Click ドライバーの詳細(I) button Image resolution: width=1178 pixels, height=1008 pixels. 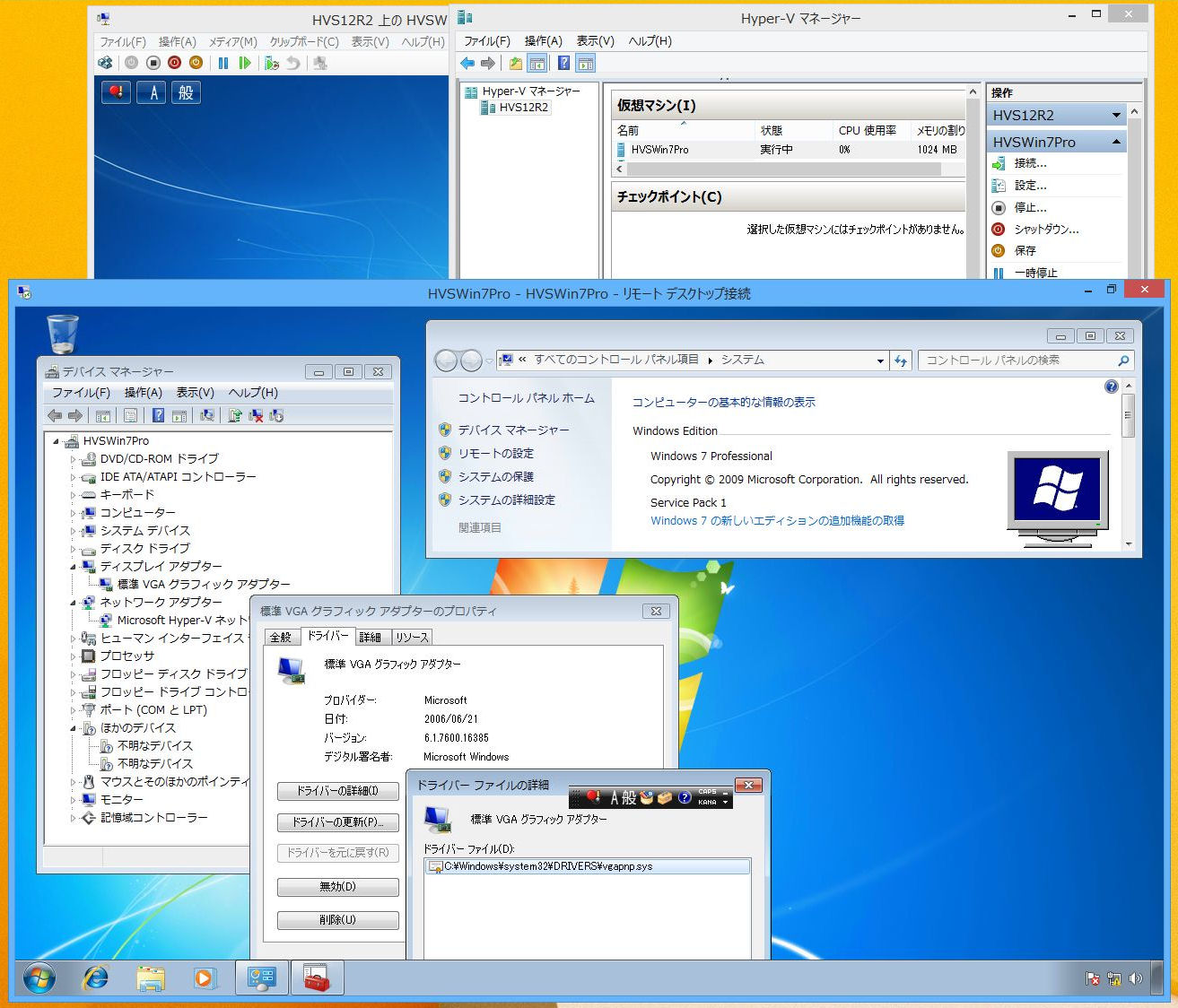click(x=338, y=791)
